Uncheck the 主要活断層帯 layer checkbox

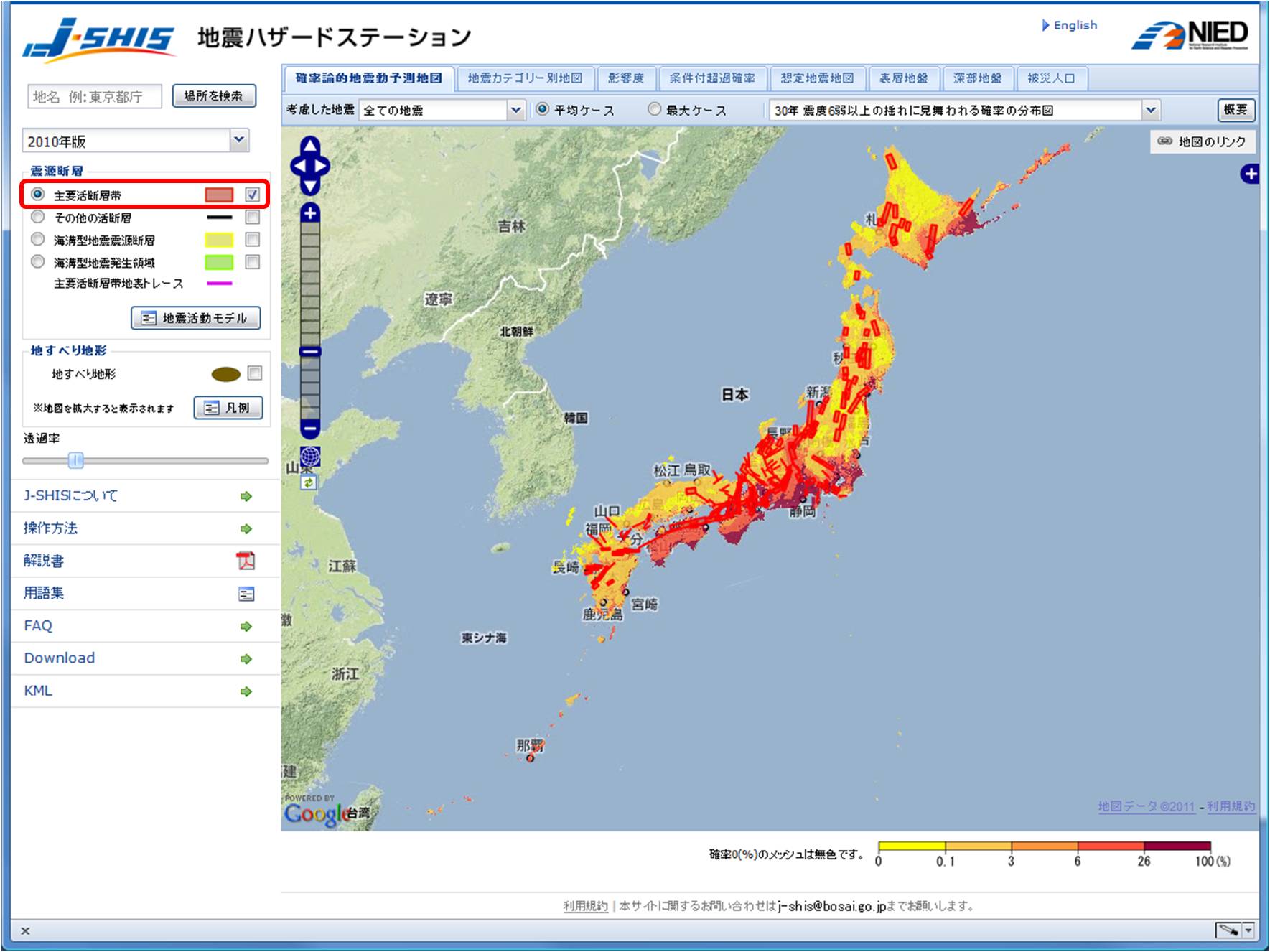(252, 193)
